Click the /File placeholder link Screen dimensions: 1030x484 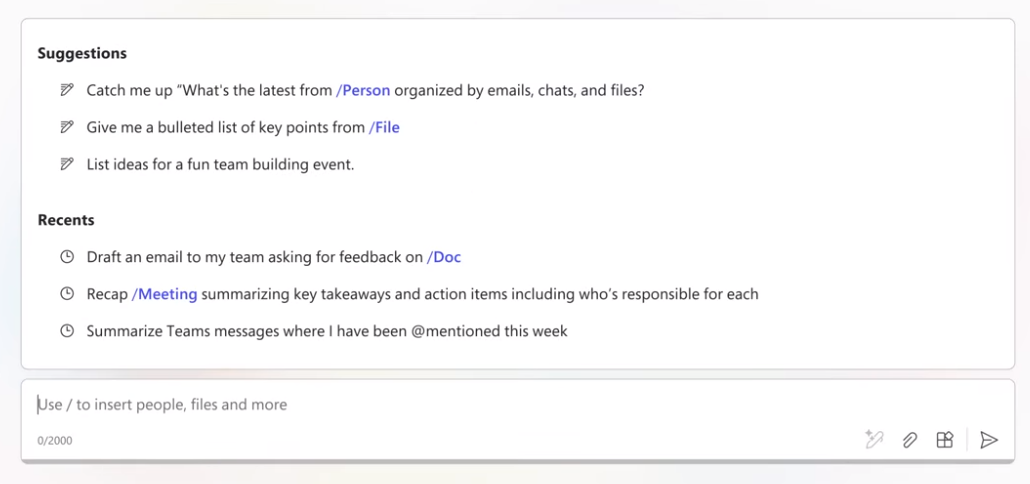click(x=384, y=127)
